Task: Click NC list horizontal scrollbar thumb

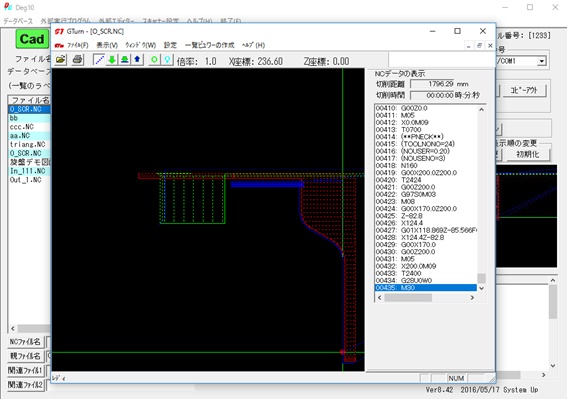Action: tap(408, 297)
